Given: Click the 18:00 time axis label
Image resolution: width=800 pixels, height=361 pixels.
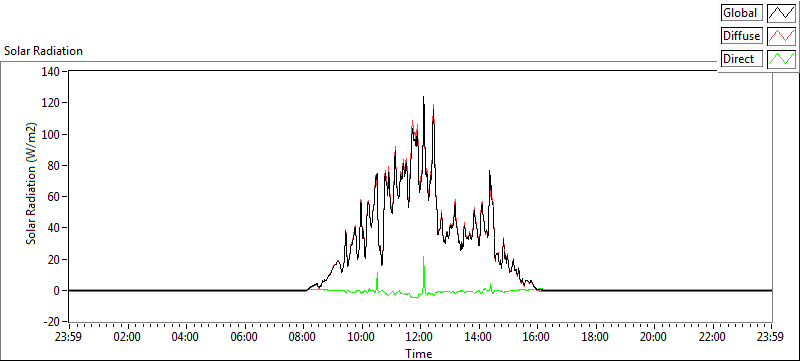Looking at the screenshot, I should click(596, 337).
